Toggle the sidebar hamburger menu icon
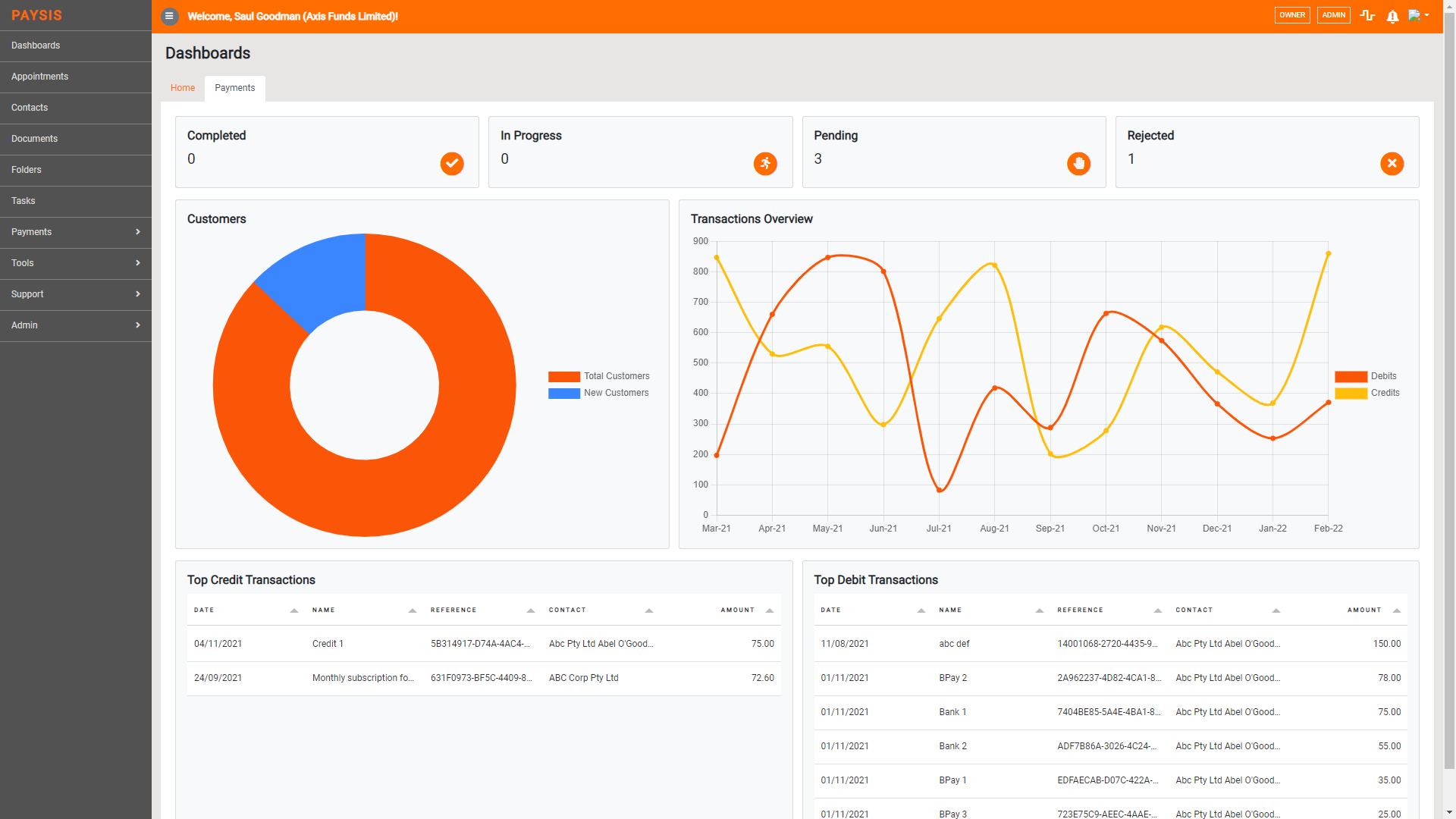The image size is (1456, 819). (x=169, y=16)
